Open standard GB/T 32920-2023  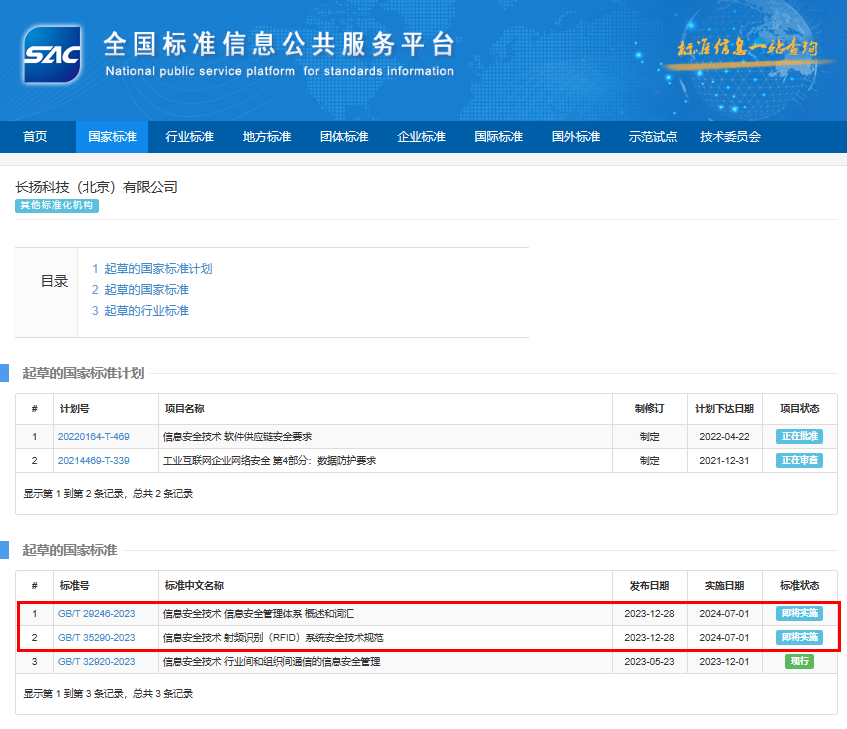[x=96, y=662]
